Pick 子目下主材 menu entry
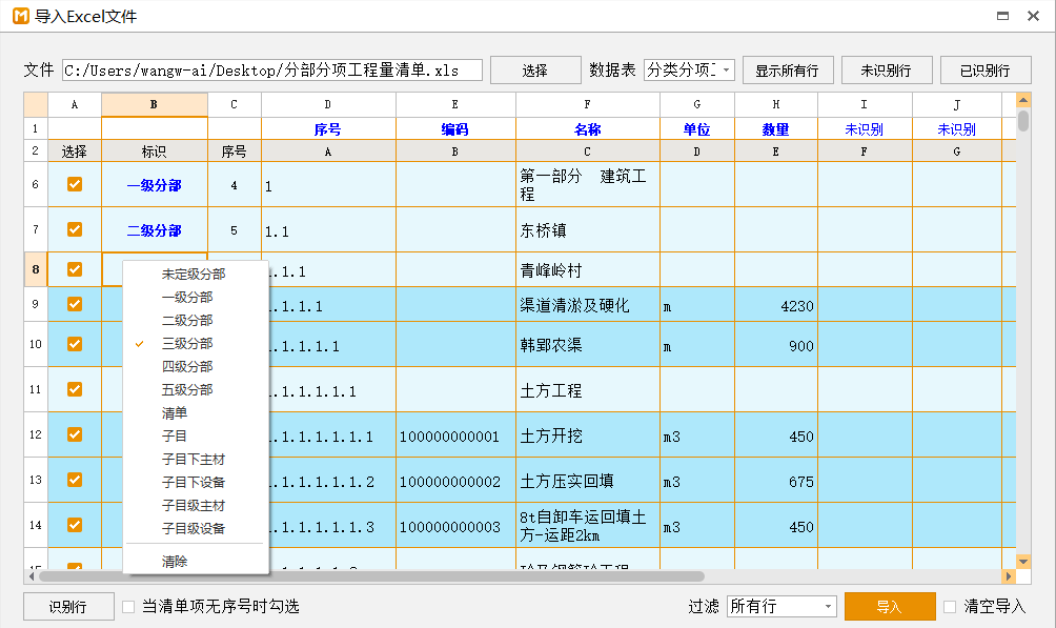This screenshot has width=1056, height=628. tap(193, 459)
